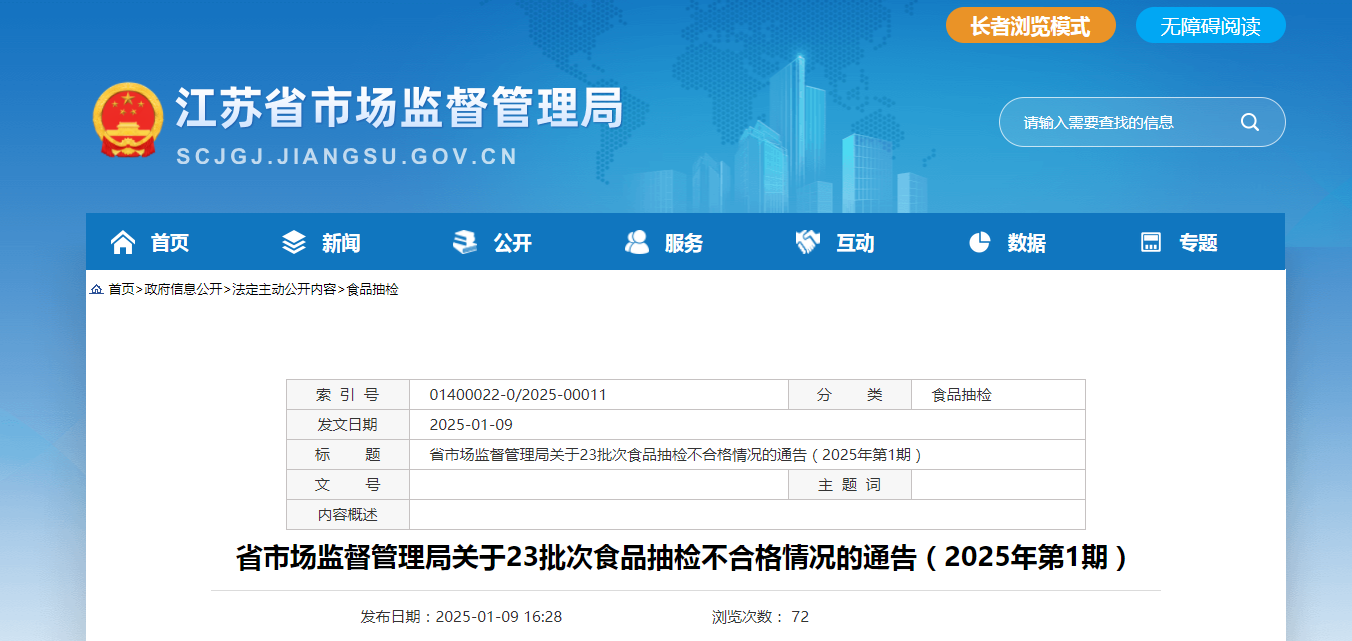Click the 文号 label cell
Screen dimensions: 1352x641
click(348, 485)
